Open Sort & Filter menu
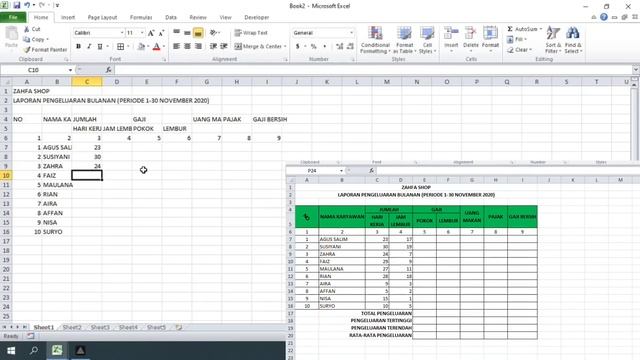The width and height of the screenshot is (640, 360). point(553,40)
